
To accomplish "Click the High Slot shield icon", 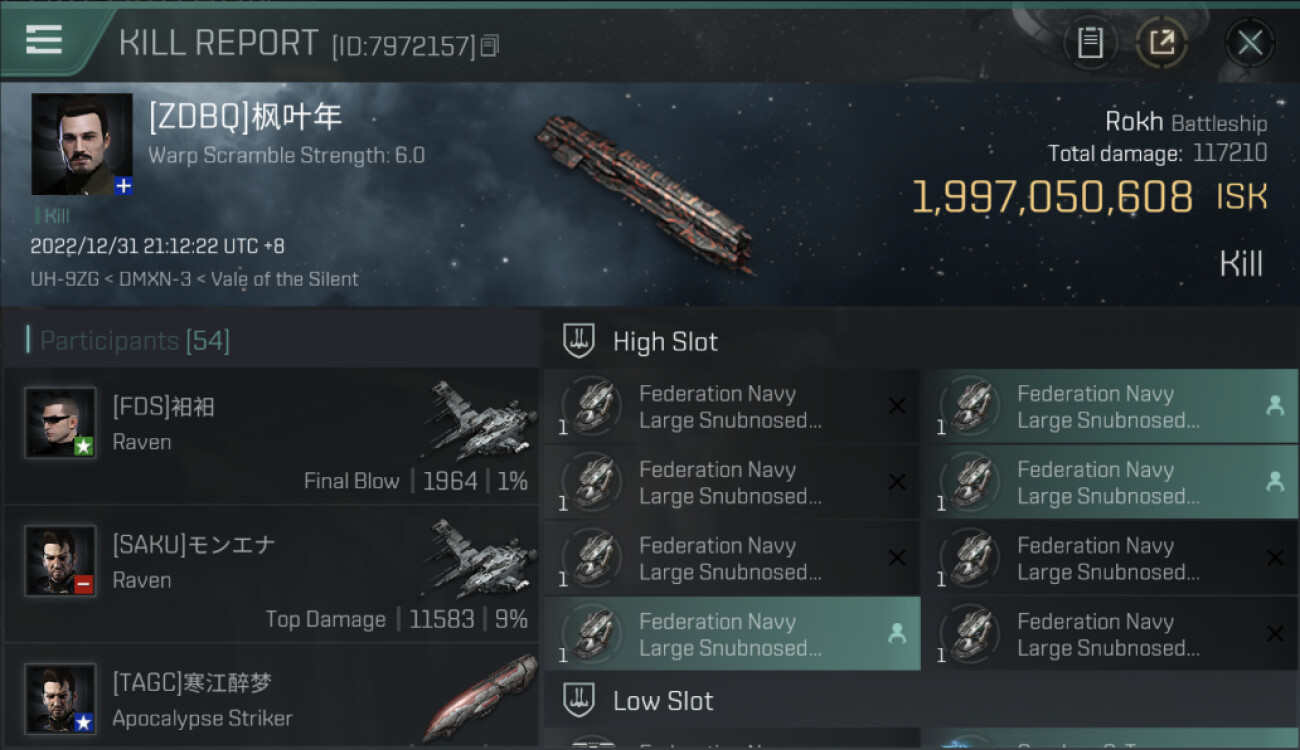I will (x=580, y=341).
